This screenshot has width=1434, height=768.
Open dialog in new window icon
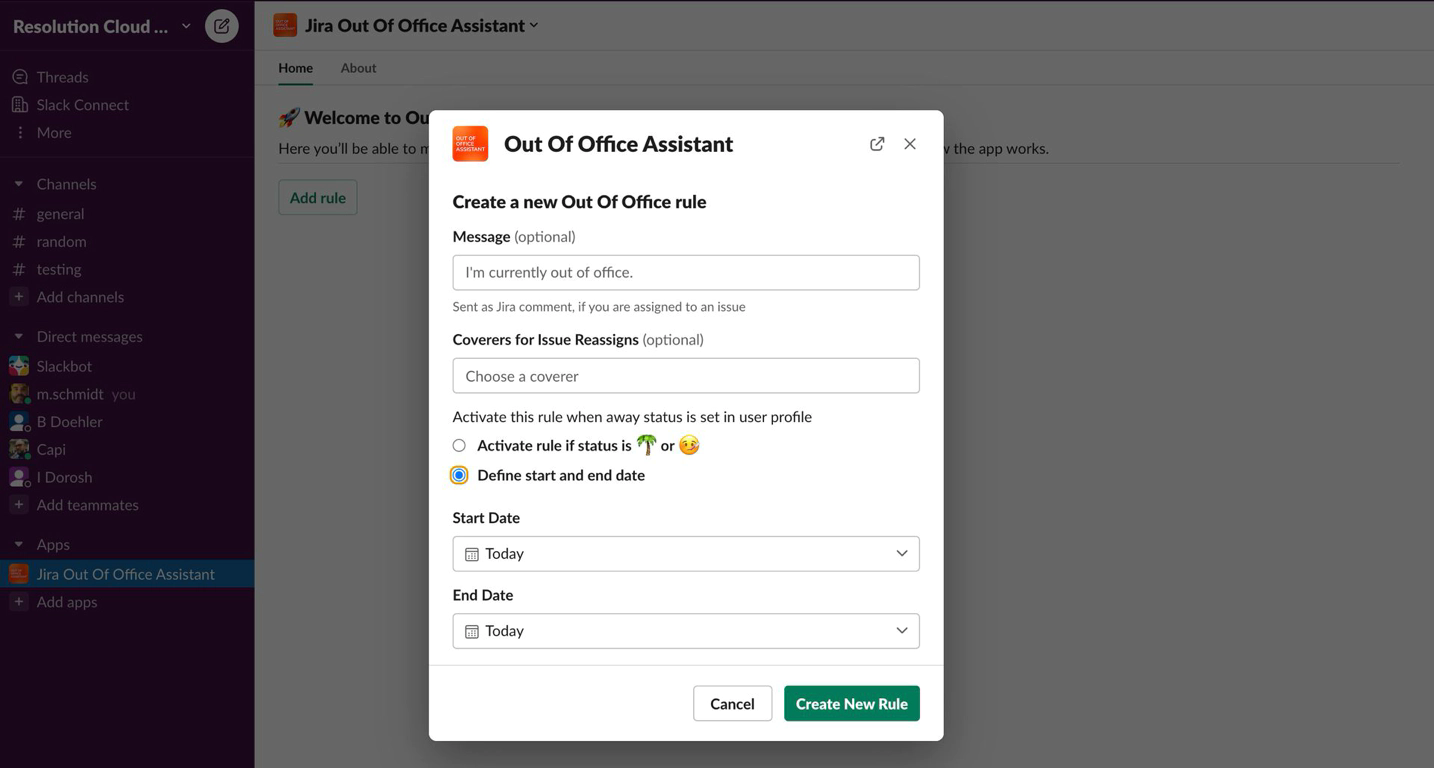(877, 144)
